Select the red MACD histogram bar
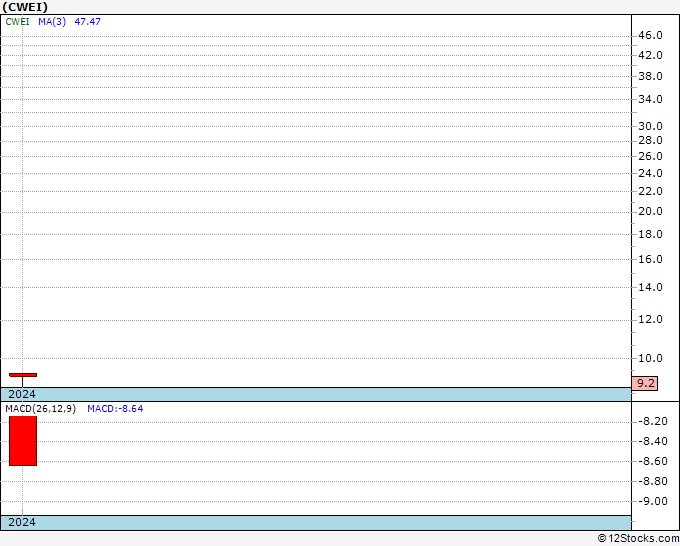 [23, 441]
